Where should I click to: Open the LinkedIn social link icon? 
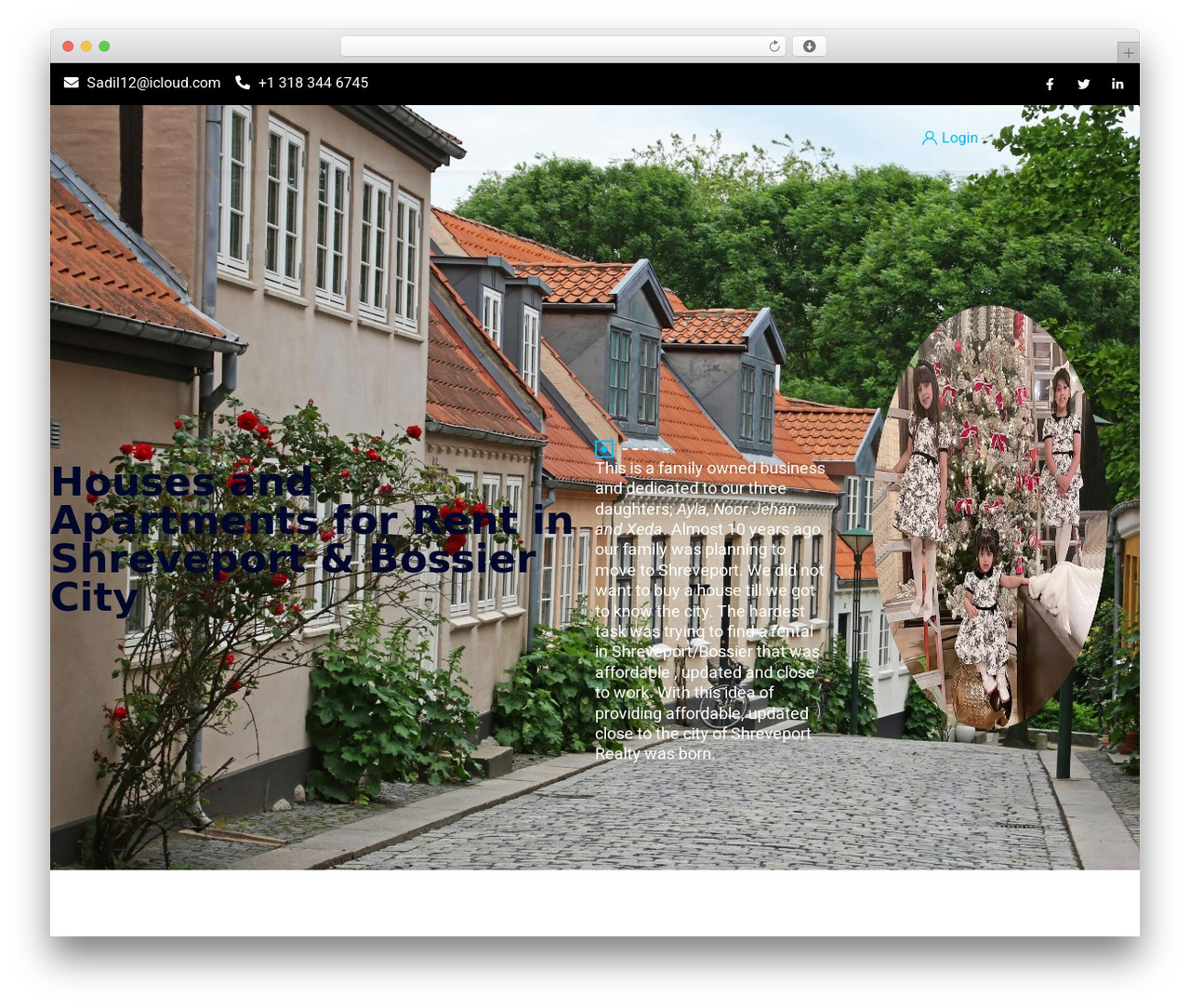coord(1117,84)
